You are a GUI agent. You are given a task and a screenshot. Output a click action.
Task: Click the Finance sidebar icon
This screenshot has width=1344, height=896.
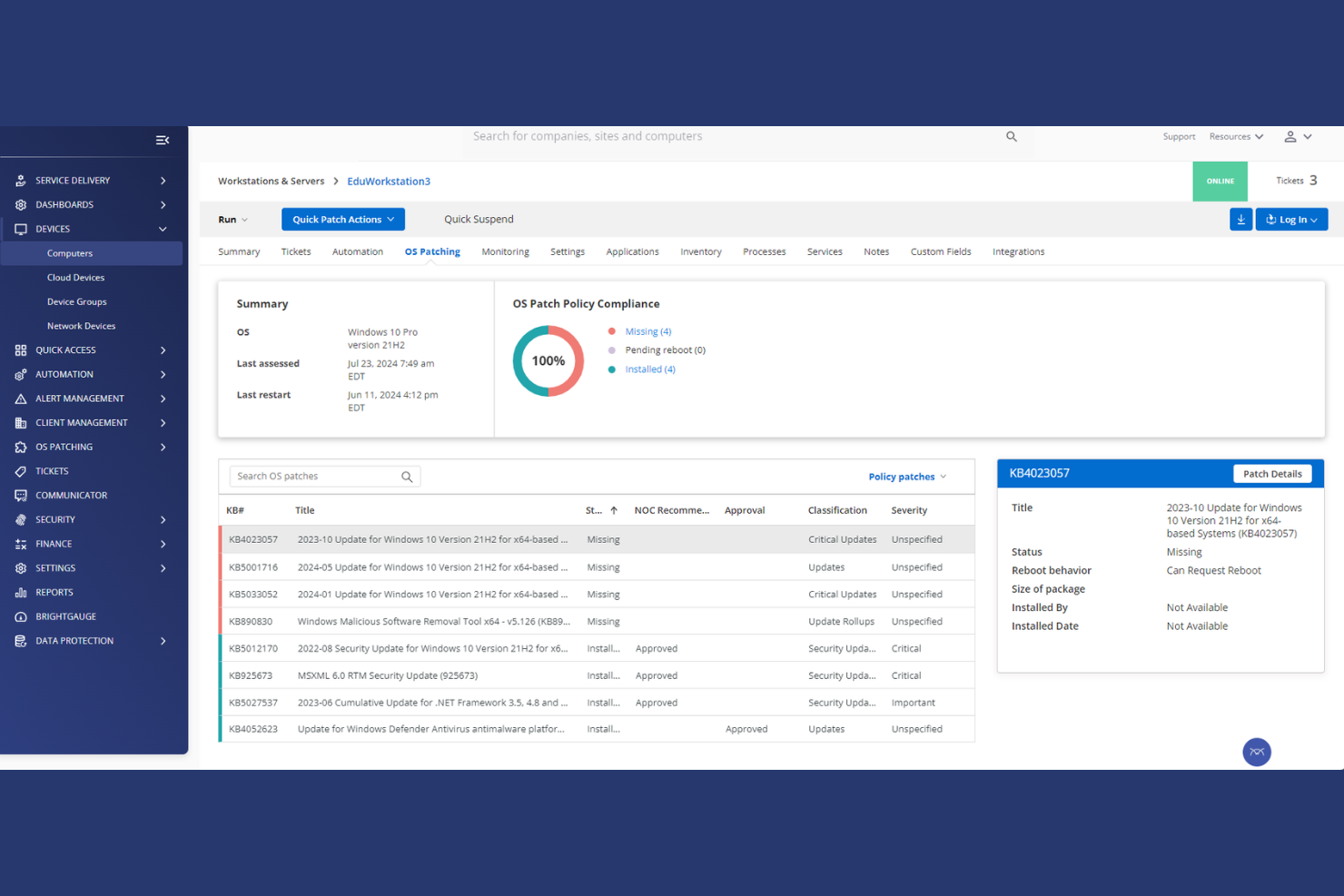20,544
